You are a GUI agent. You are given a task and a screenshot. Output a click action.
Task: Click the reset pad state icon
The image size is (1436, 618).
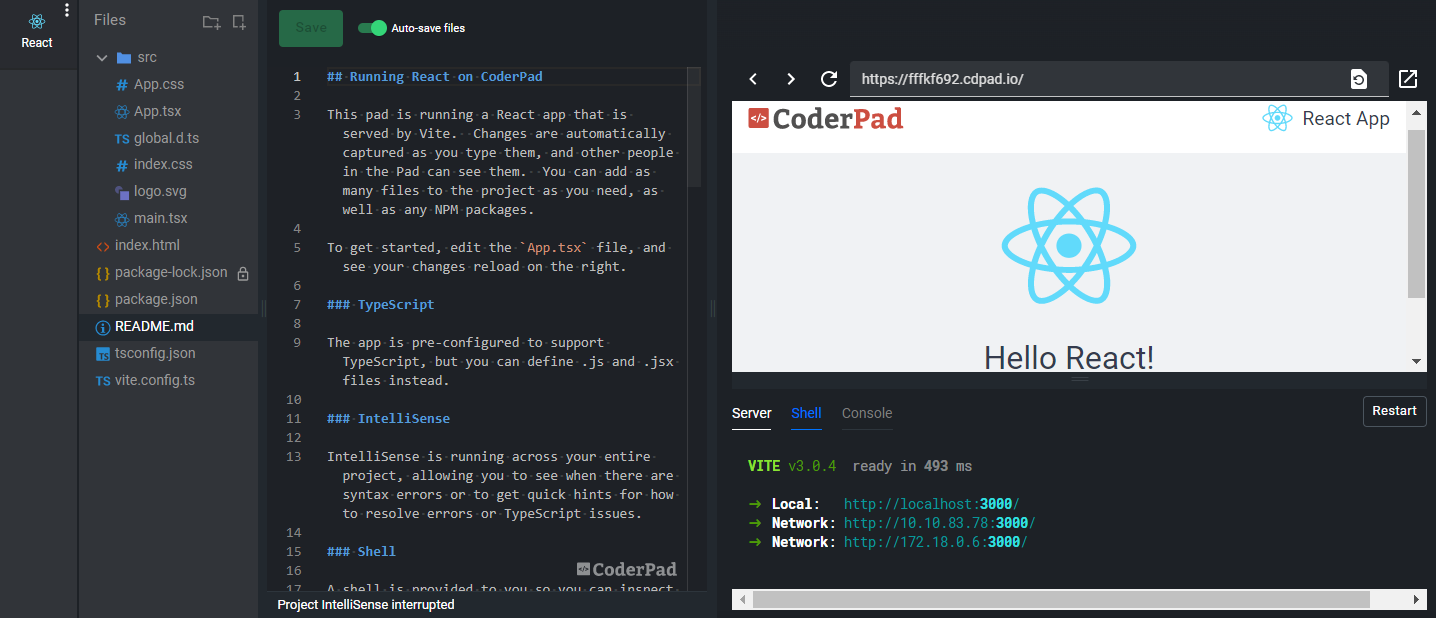tap(1359, 78)
